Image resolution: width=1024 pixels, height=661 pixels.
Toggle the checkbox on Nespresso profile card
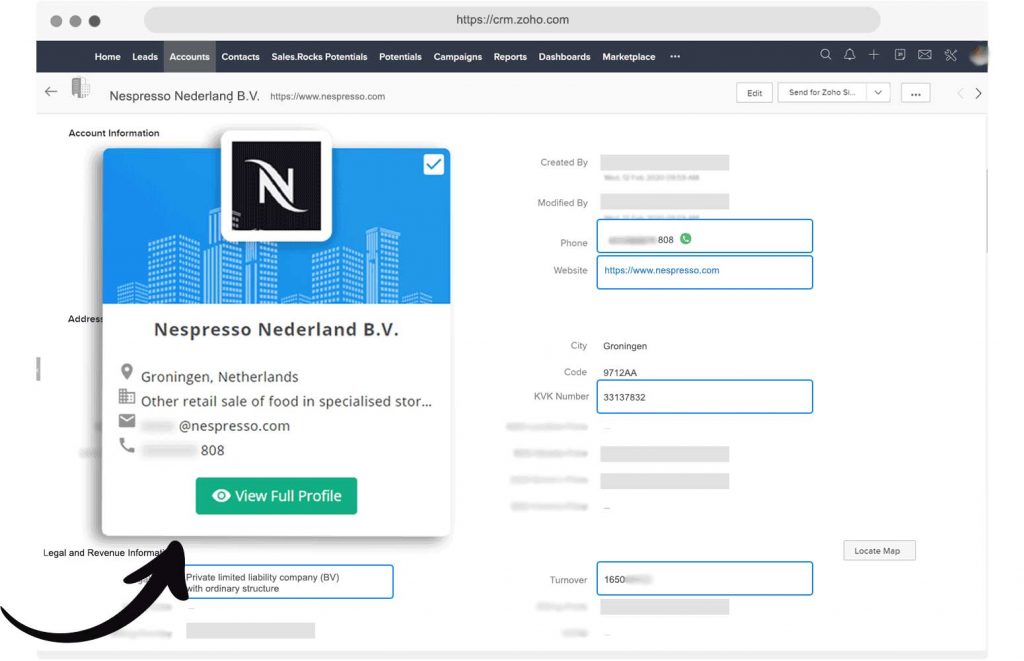point(434,165)
